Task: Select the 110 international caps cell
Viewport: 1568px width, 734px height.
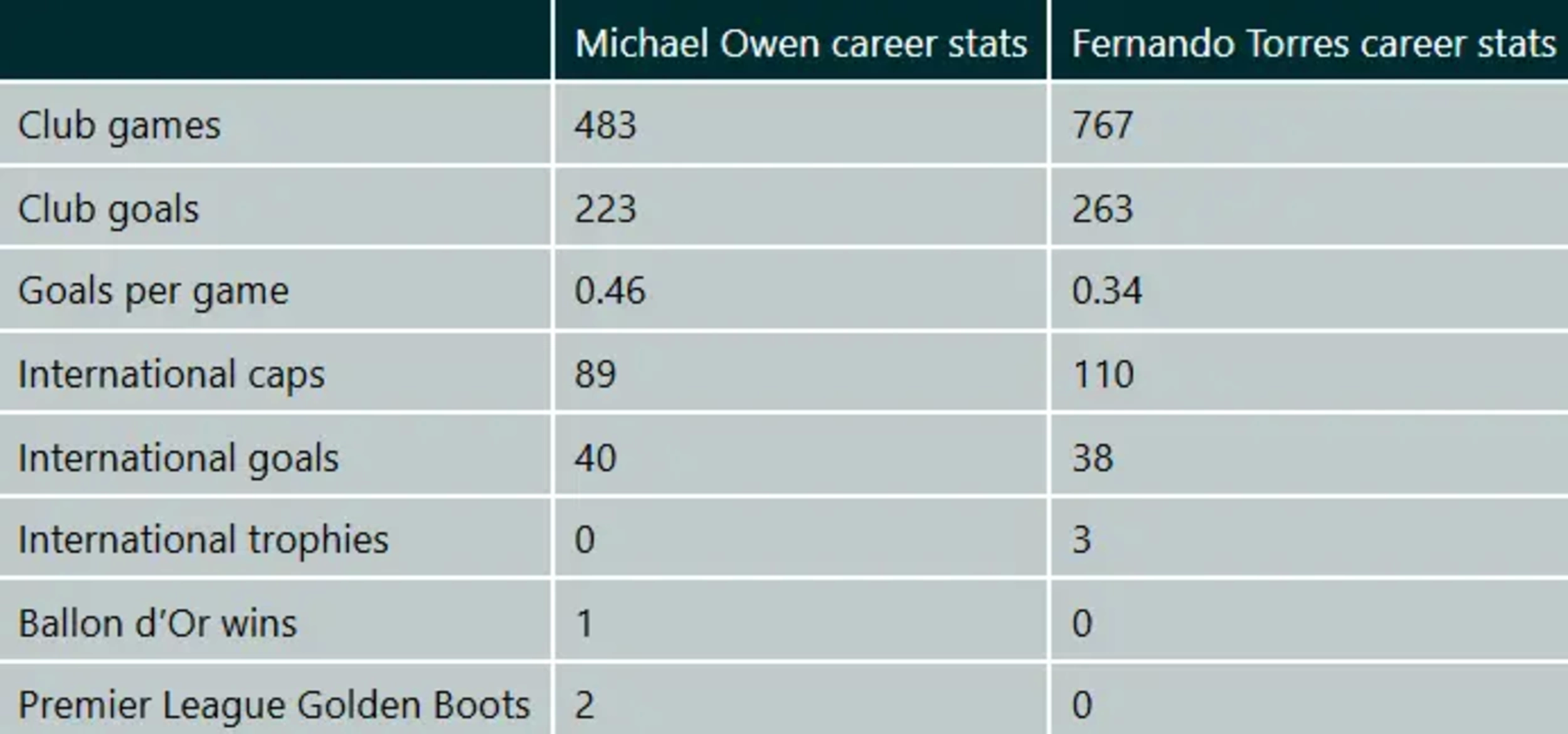Action: [x=1103, y=374]
